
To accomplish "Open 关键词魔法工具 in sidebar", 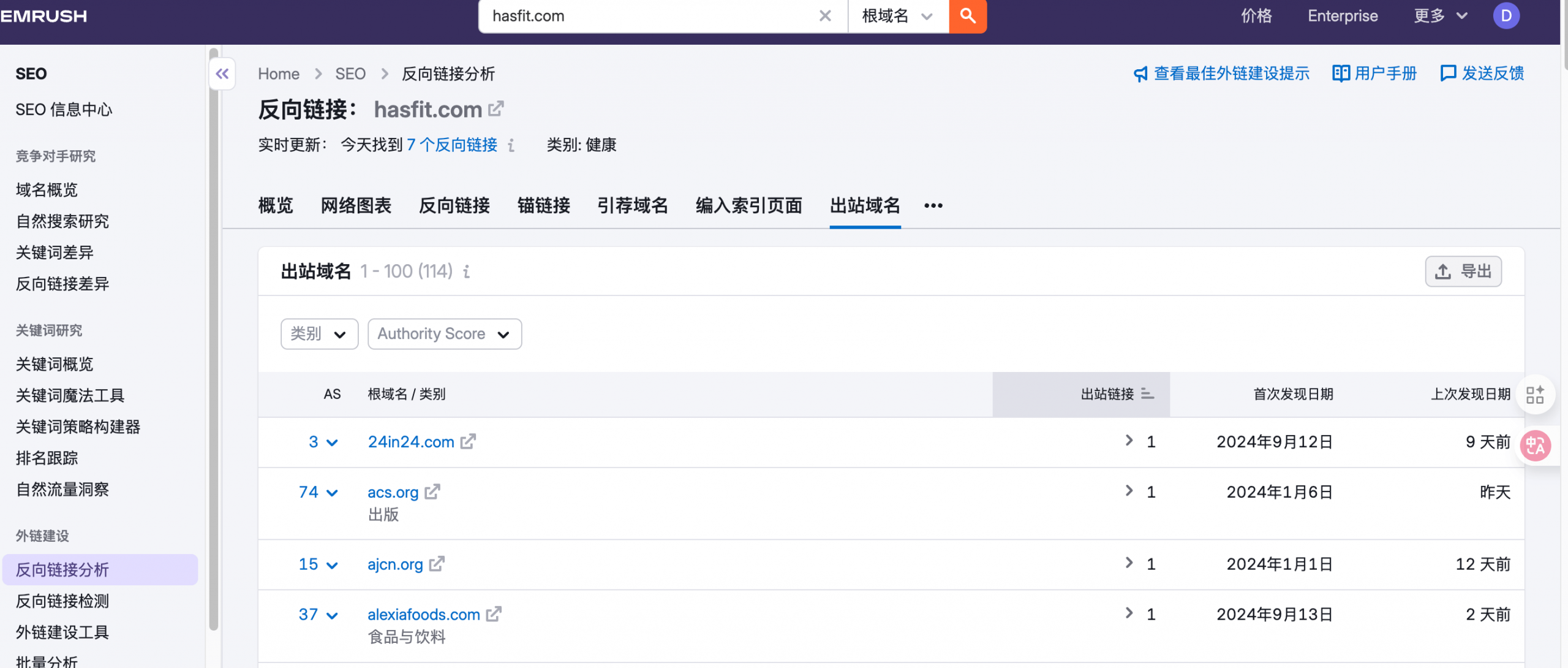I will 70,395.
